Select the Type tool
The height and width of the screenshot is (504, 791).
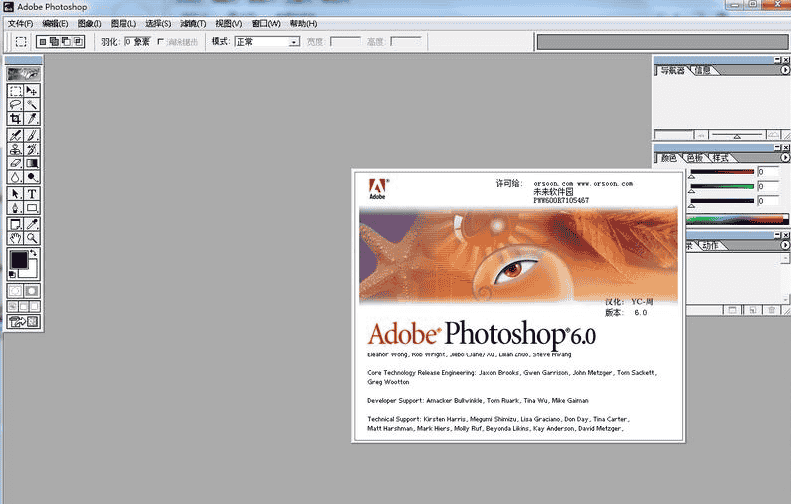point(32,194)
